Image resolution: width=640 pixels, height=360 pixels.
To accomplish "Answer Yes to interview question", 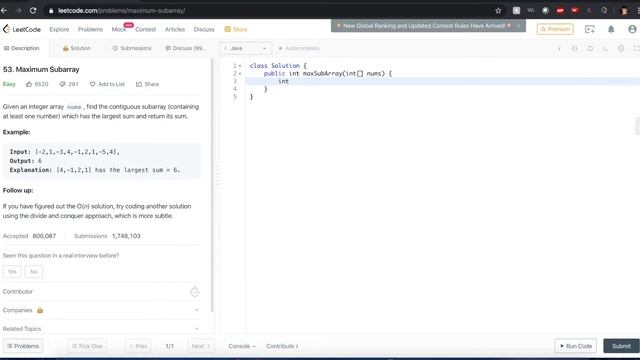I will point(12,272).
